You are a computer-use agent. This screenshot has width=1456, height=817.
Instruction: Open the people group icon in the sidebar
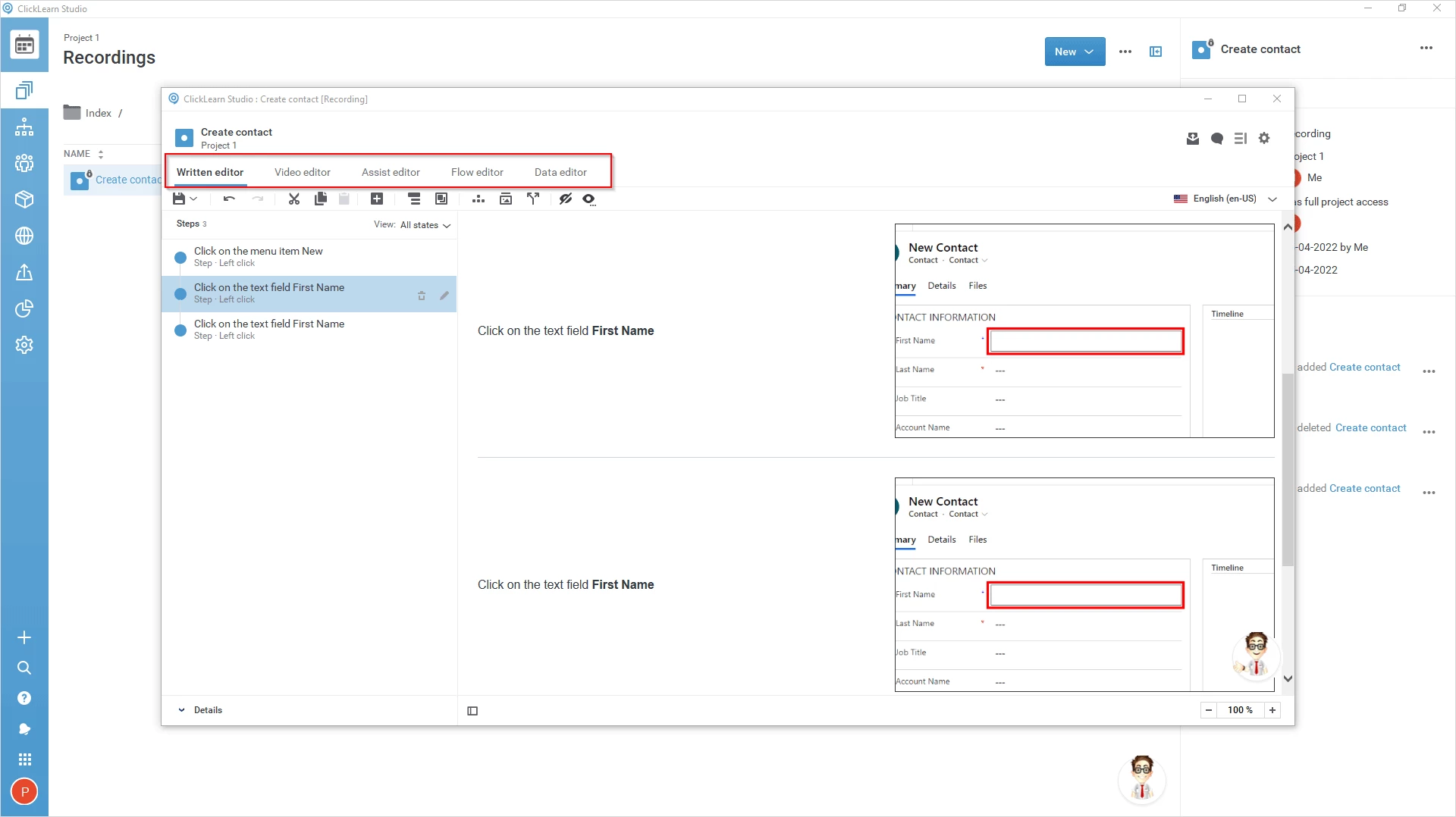tap(24, 163)
